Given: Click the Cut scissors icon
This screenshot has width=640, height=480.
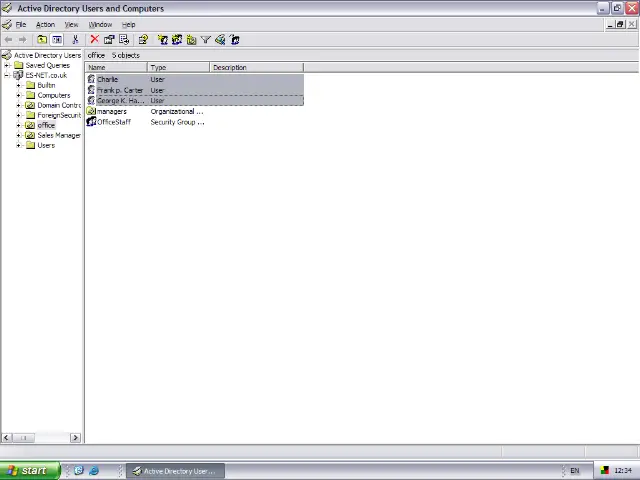Looking at the screenshot, I should click(75, 40).
